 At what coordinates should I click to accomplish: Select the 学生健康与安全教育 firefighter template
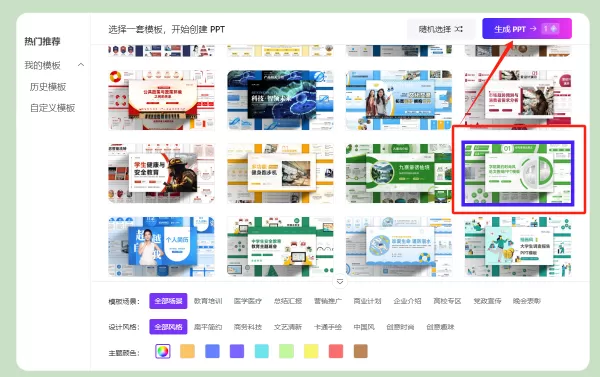coord(161,173)
